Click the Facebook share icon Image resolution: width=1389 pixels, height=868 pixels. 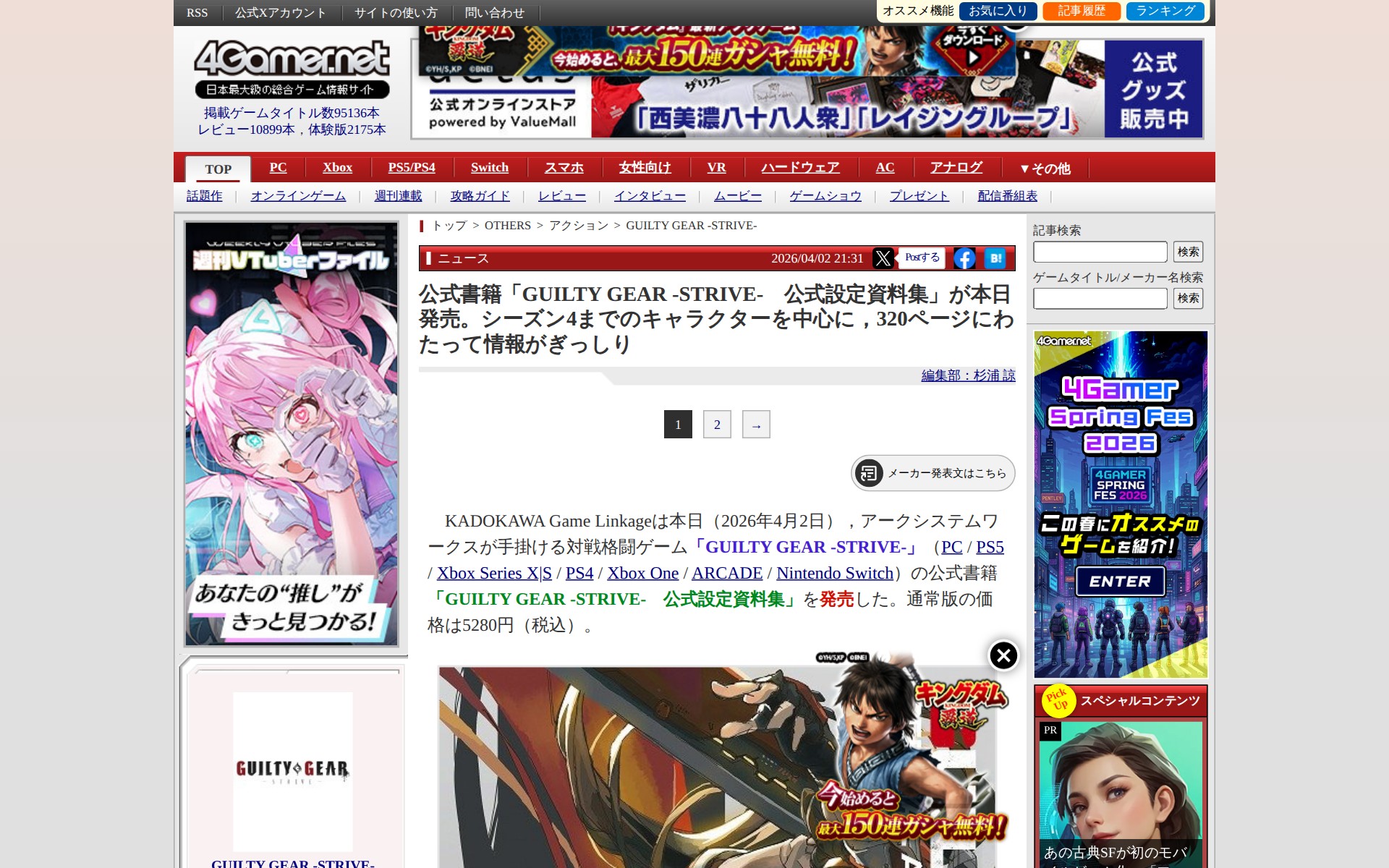964,258
